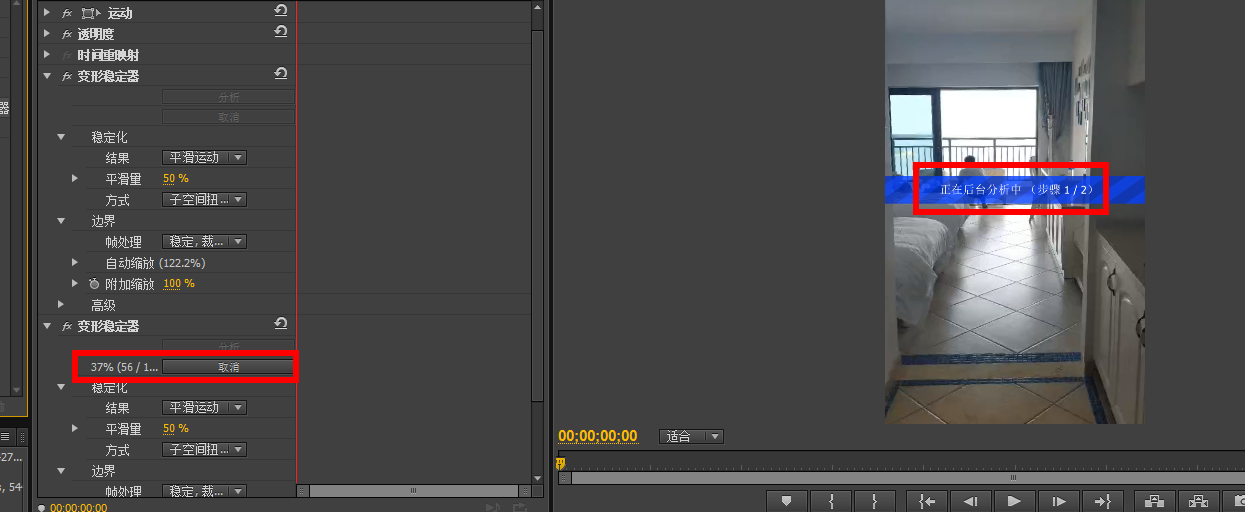Step forward one frame
The height and width of the screenshot is (512, 1245).
pos(1058,501)
